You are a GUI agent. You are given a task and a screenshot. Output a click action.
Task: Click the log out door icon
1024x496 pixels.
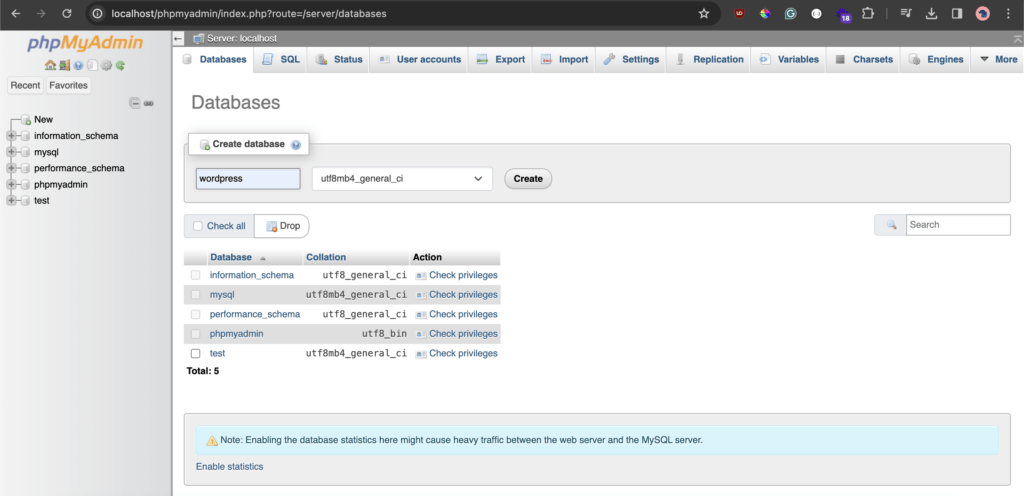[64, 65]
